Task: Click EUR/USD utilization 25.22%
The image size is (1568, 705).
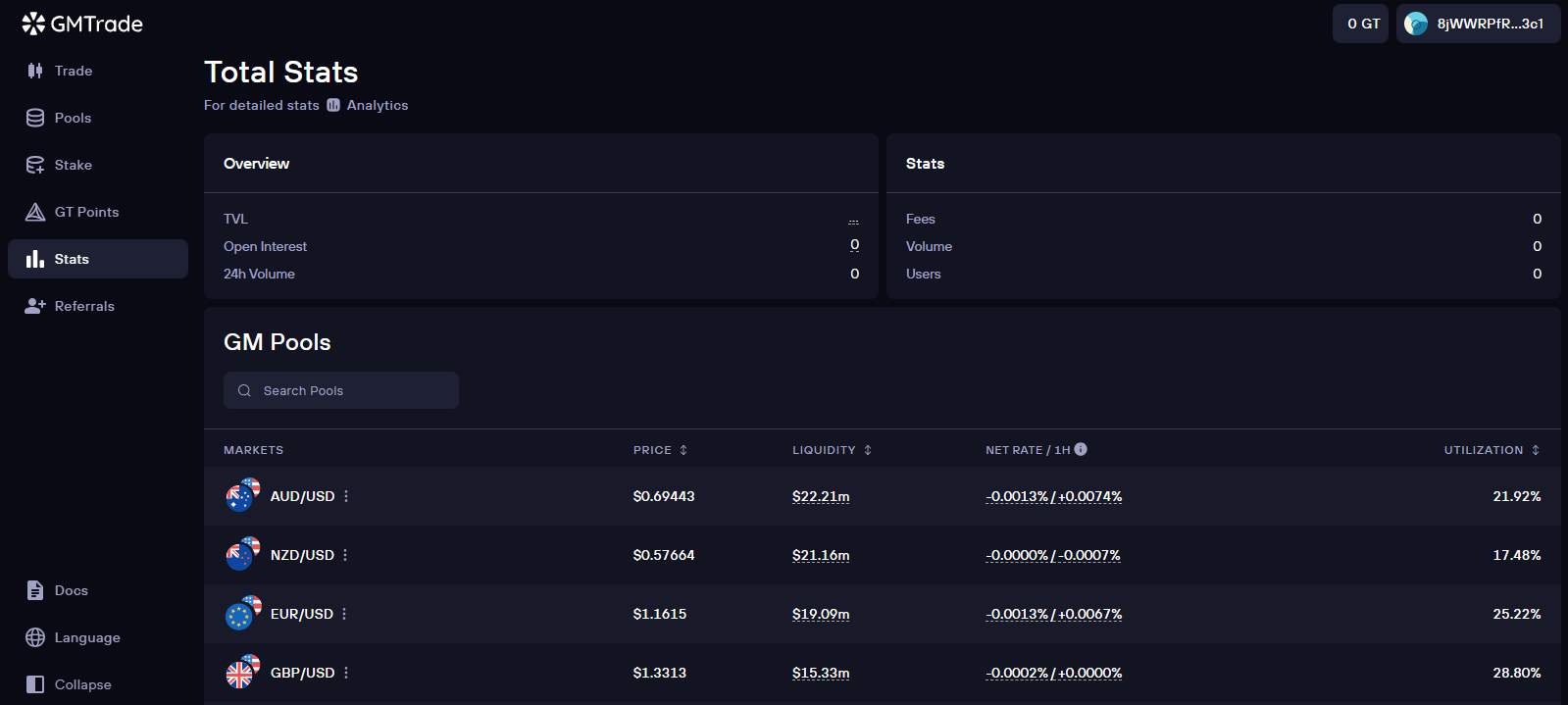Action: [x=1517, y=614]
